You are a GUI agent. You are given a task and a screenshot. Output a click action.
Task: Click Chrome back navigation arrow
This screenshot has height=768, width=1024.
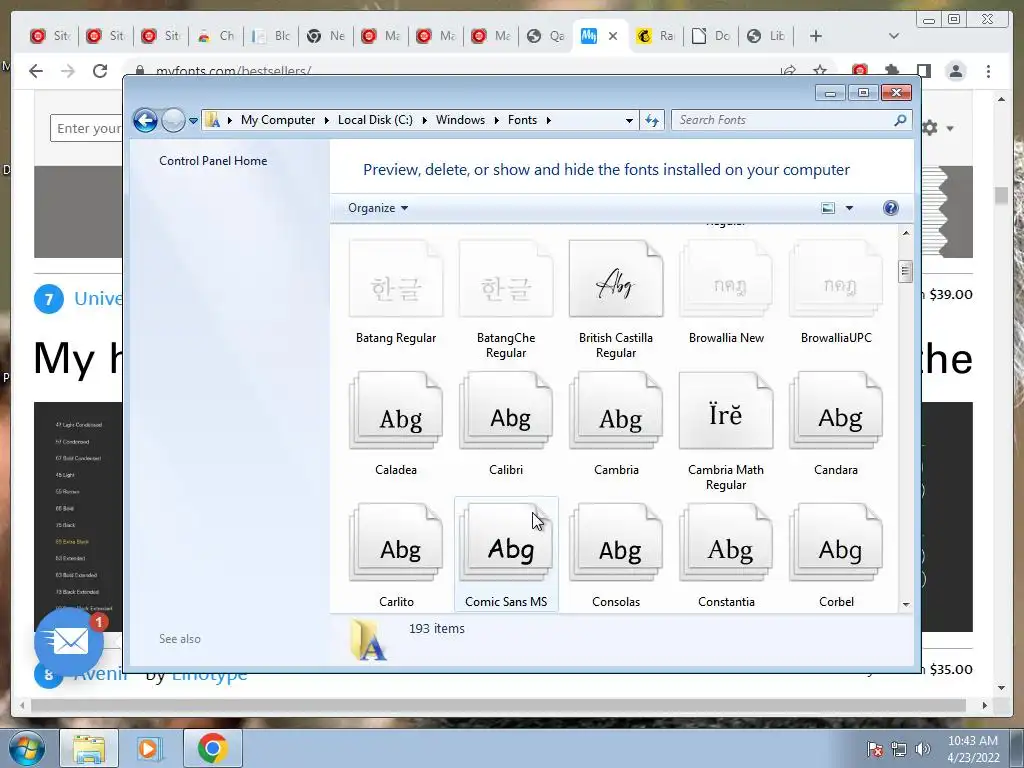pyautogui.click(x=36, y=71)
